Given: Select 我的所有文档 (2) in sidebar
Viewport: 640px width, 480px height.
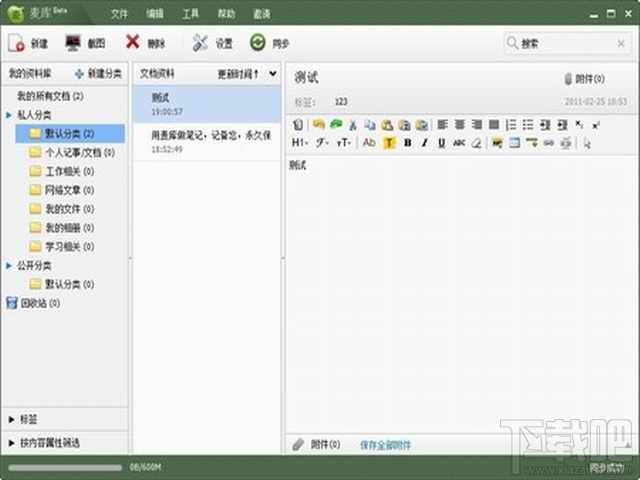Looking at the screenshot, I should [50, 96].
